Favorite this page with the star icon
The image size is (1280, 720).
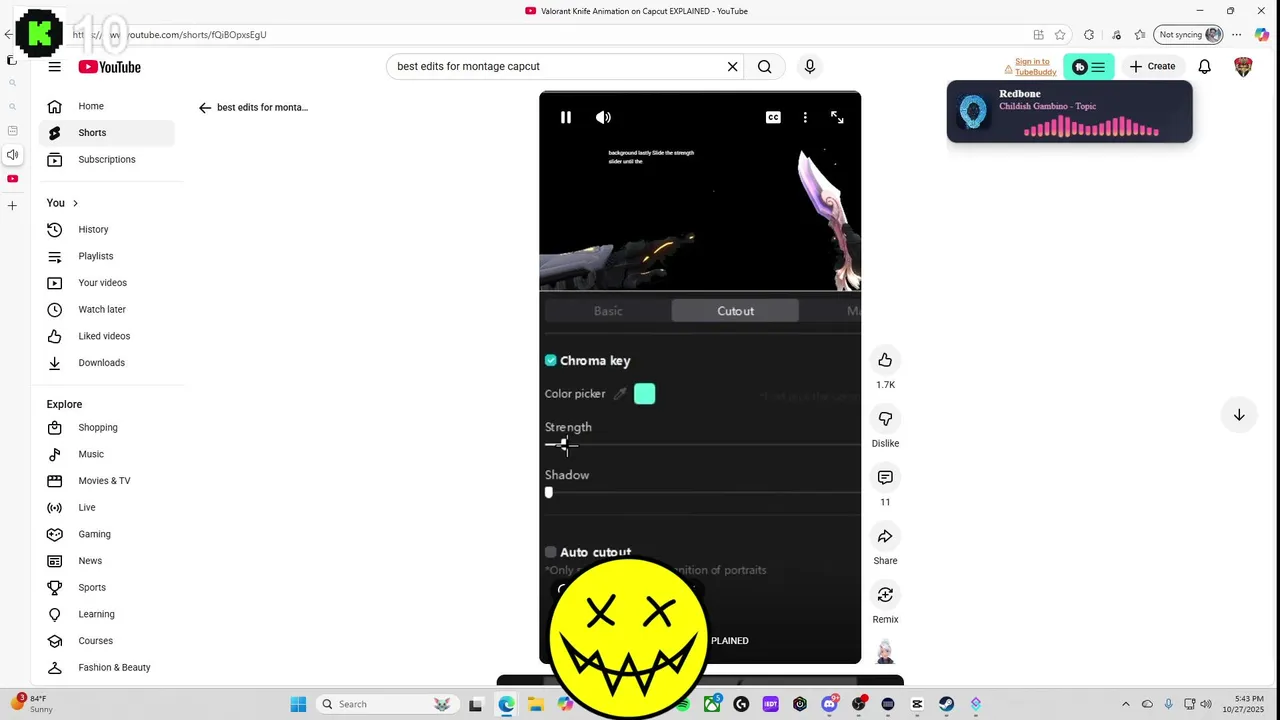[1060, 35]
